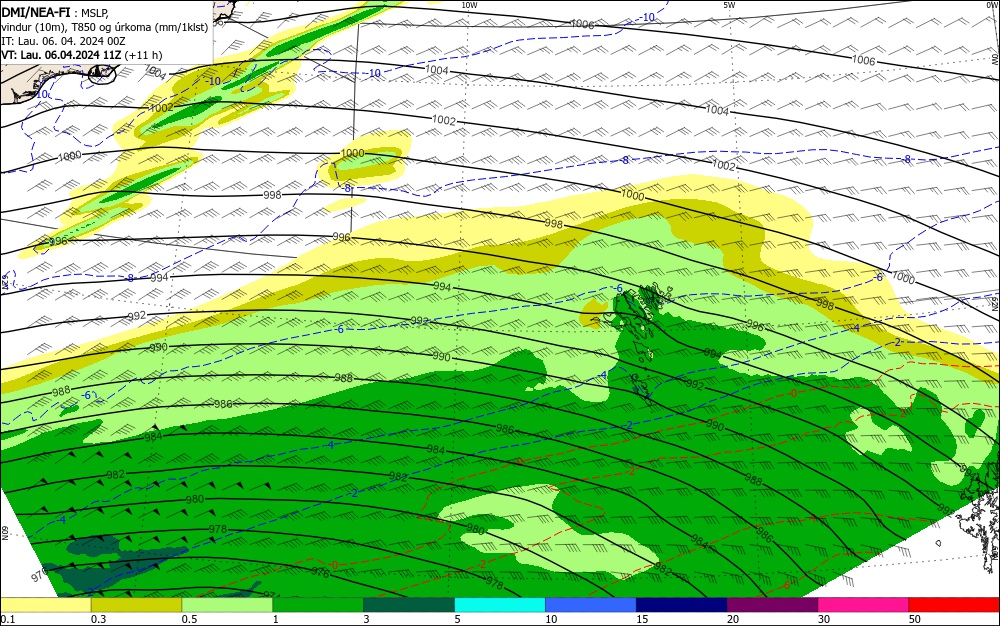1000x626 pixels.
Task: Click the light yellow 0.1–0.3 legend swatch
Action: [45, 605]
